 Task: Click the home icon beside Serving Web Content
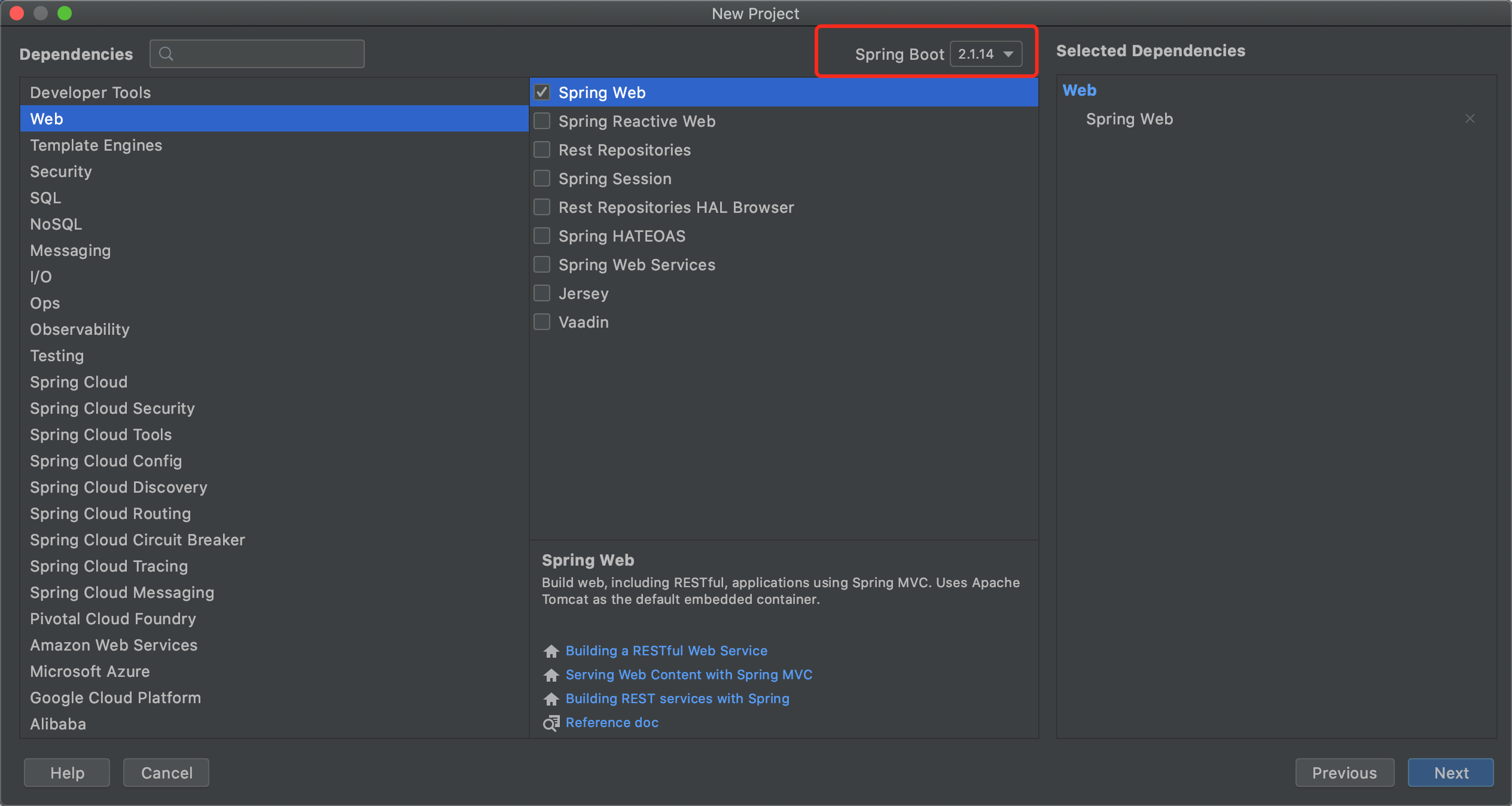coord(551,675)
